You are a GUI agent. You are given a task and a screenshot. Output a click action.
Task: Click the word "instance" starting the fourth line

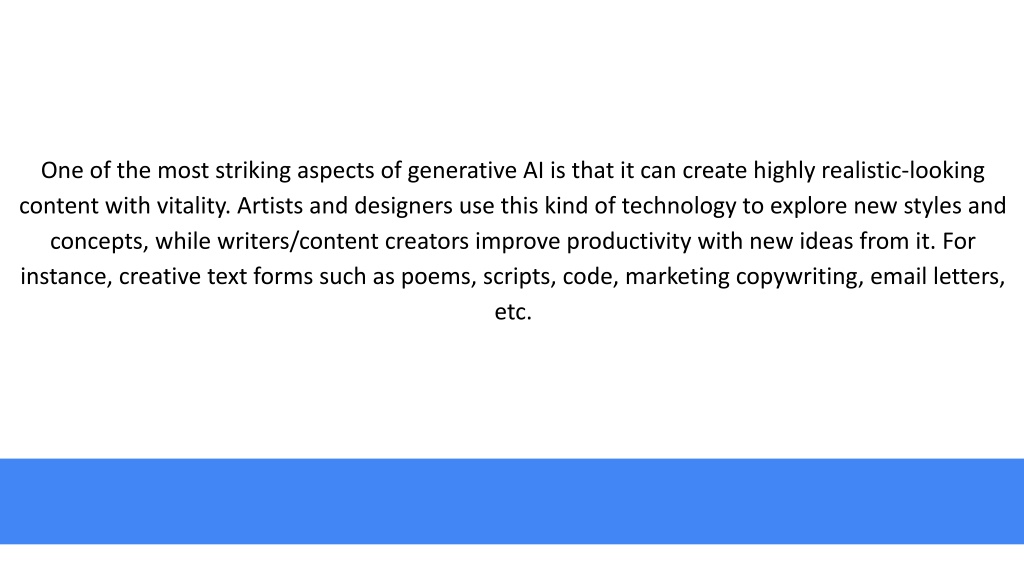(x=67, y=277)
